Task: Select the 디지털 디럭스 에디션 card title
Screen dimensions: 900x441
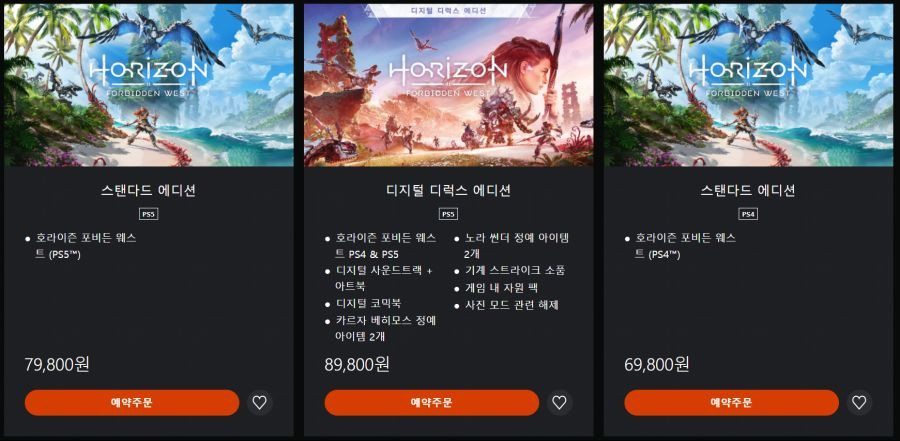Action: 449,190
